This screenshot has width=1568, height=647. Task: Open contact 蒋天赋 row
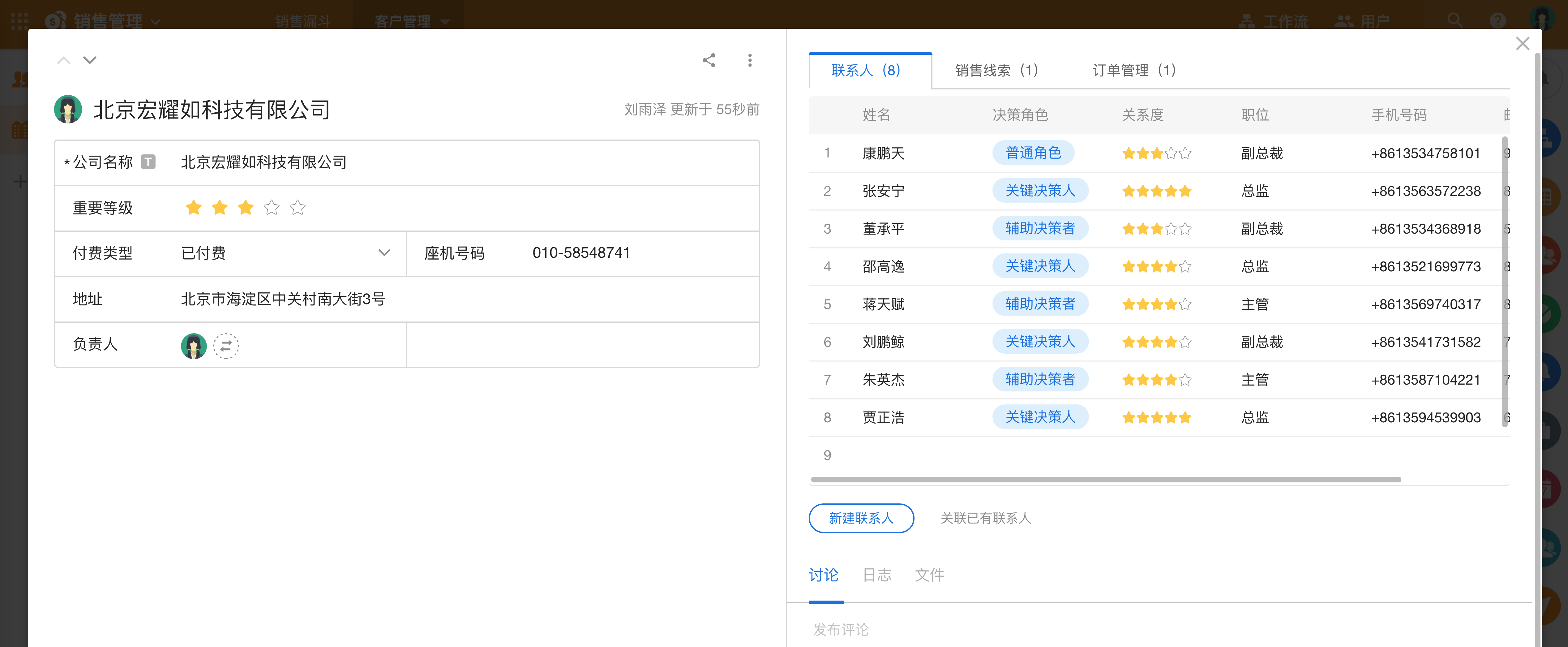[x=1159, y=304]
